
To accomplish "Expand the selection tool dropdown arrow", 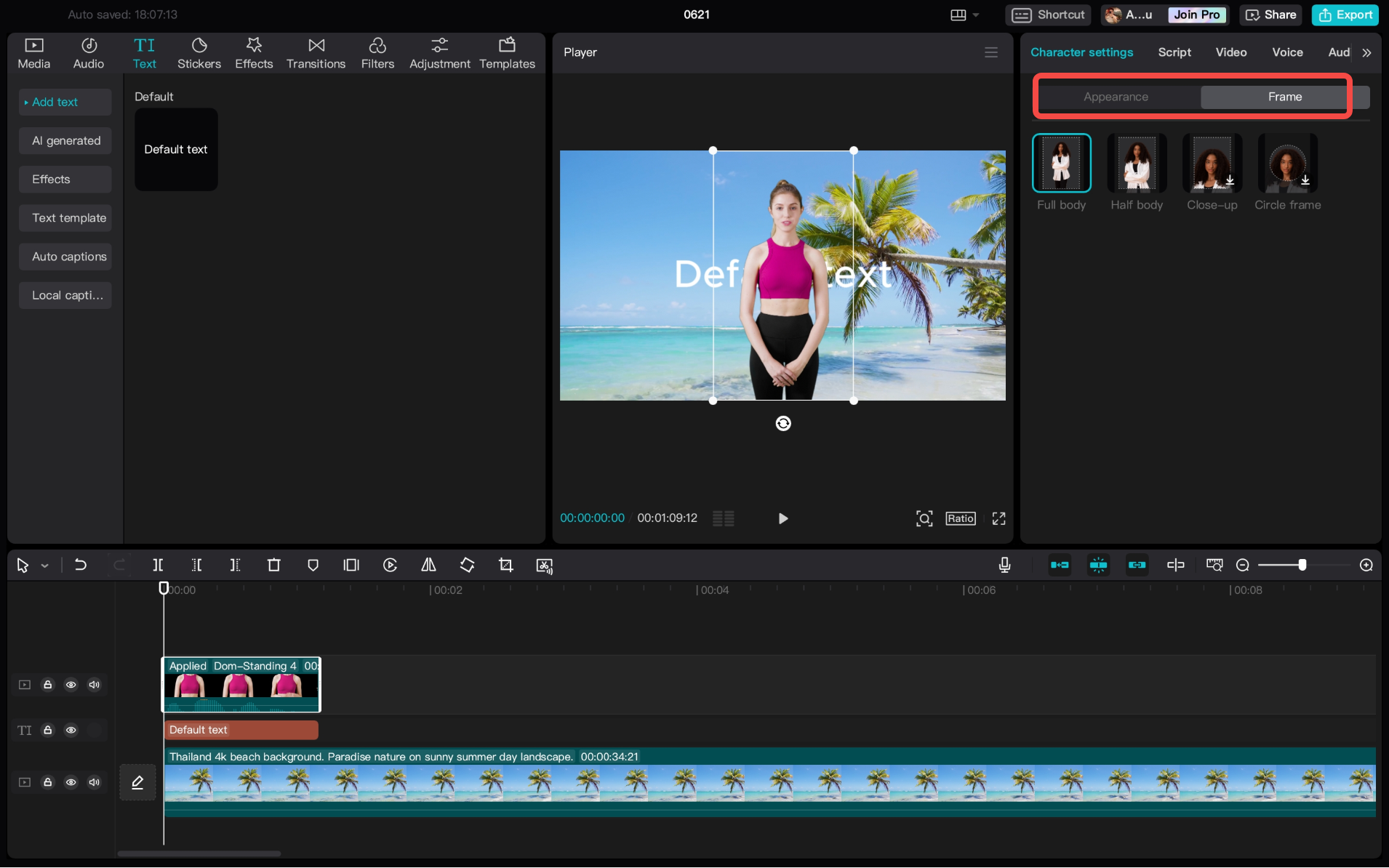I will tap(45, 566).
